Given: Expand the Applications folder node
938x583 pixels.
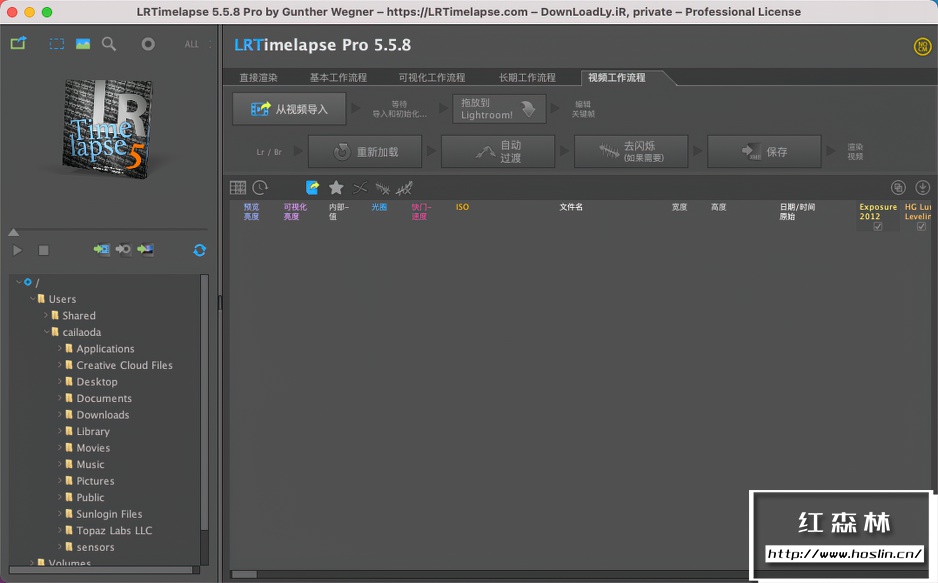Looking at the screenshot, I should click(60, 348).
